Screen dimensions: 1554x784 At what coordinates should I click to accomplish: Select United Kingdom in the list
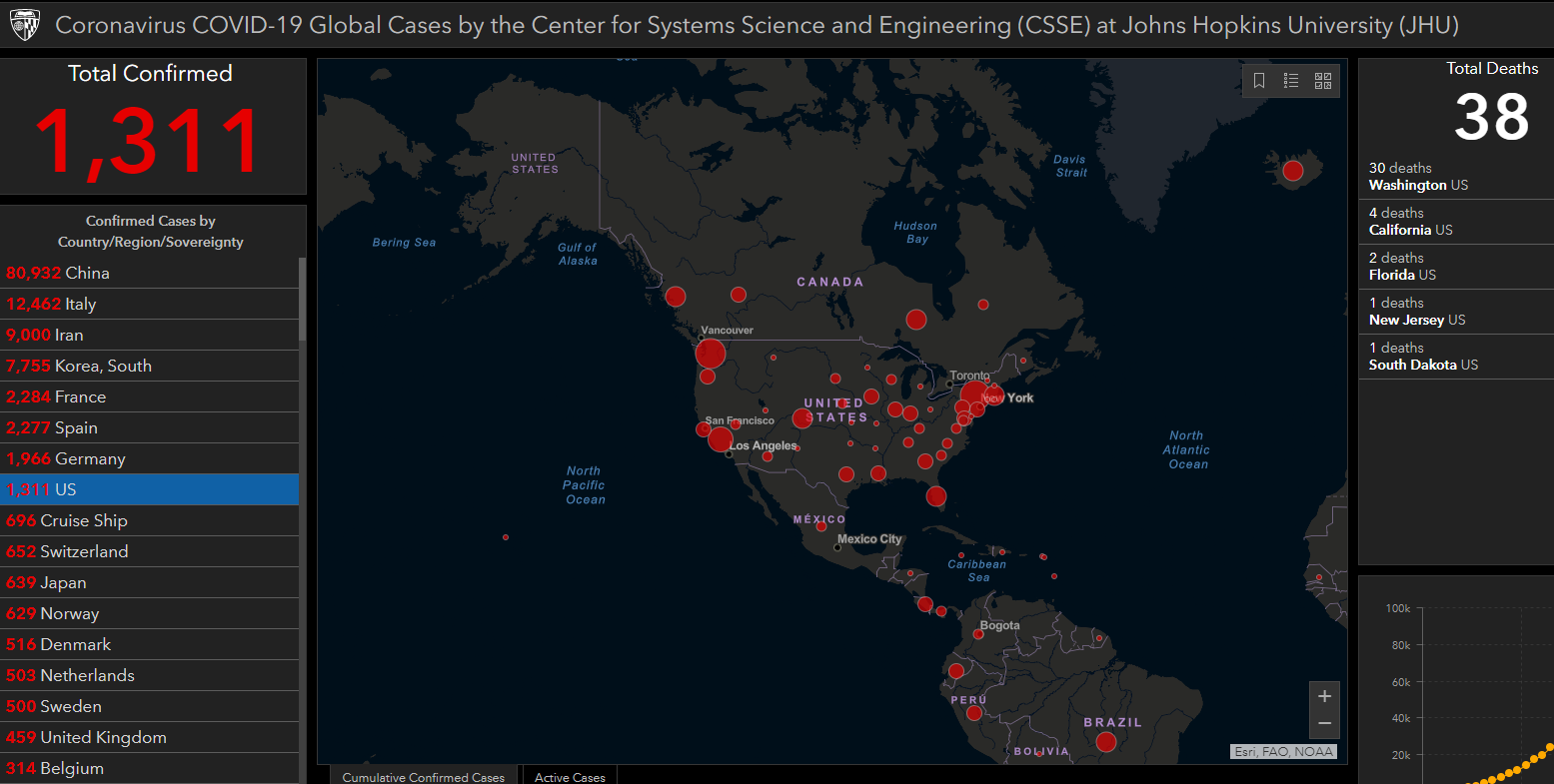[150, 737]
